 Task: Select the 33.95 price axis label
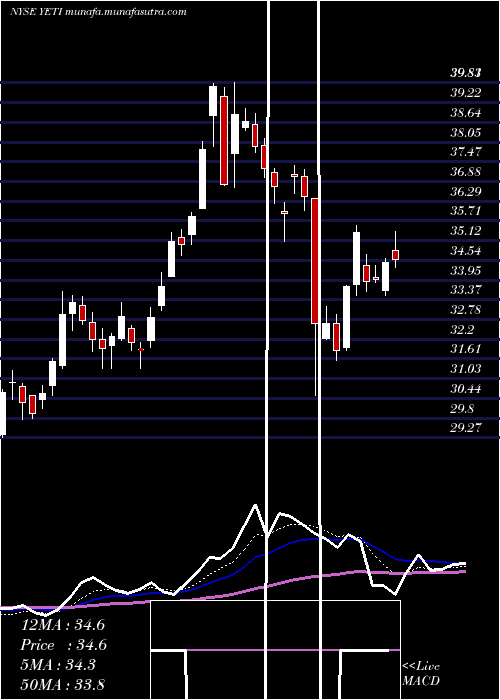pyautogui.click(x=465, y=271)
